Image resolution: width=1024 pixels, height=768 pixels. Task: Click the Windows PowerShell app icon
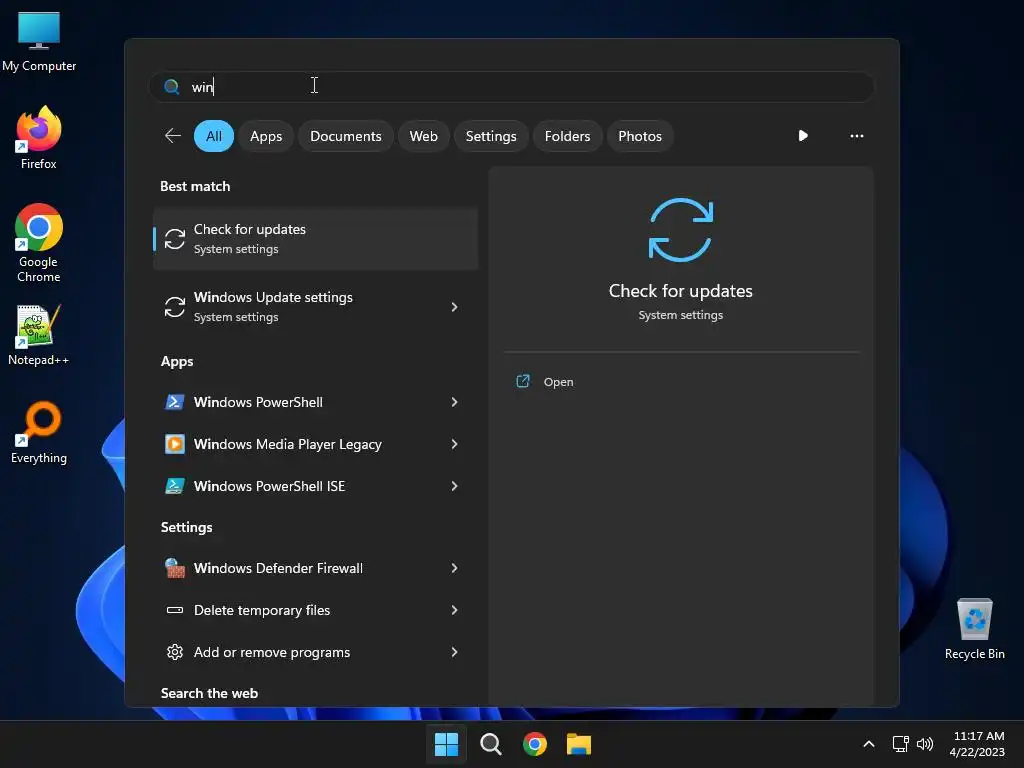point(174,402)
